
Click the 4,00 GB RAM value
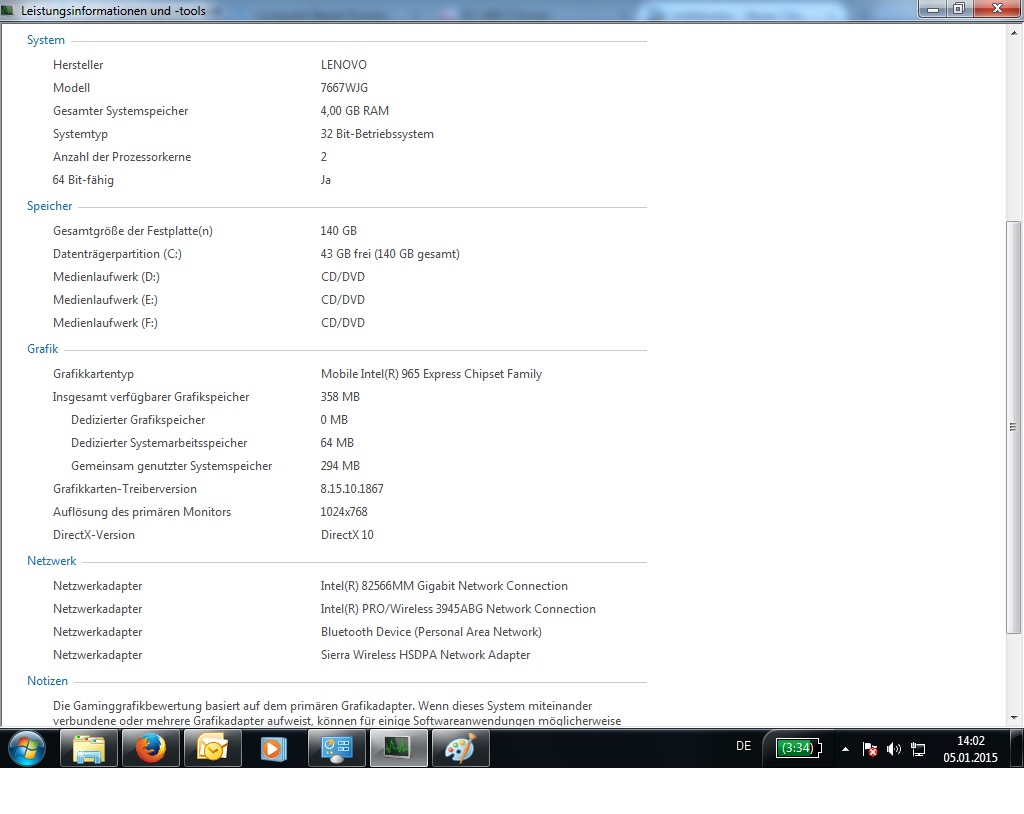pyautogui.click(x=355, y=111)
